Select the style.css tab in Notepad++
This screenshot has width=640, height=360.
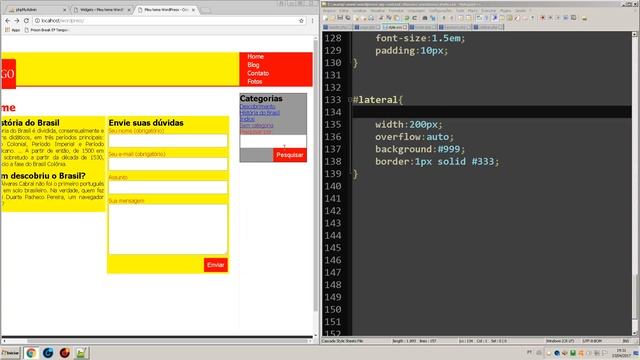pos(395,27)
